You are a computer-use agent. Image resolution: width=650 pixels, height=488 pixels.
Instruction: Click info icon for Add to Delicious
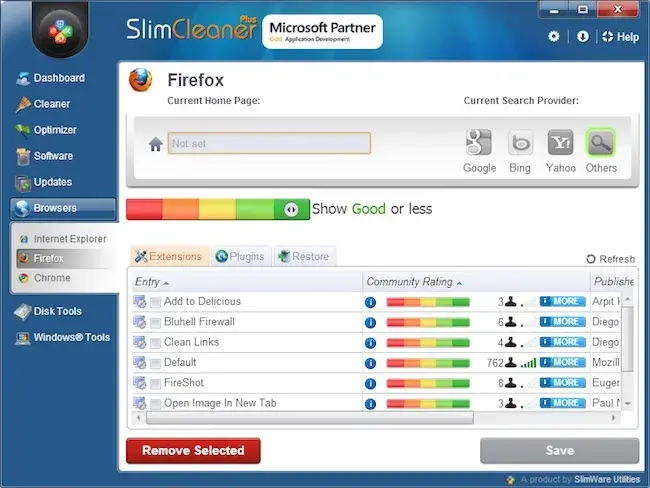(x=370, y=302)
